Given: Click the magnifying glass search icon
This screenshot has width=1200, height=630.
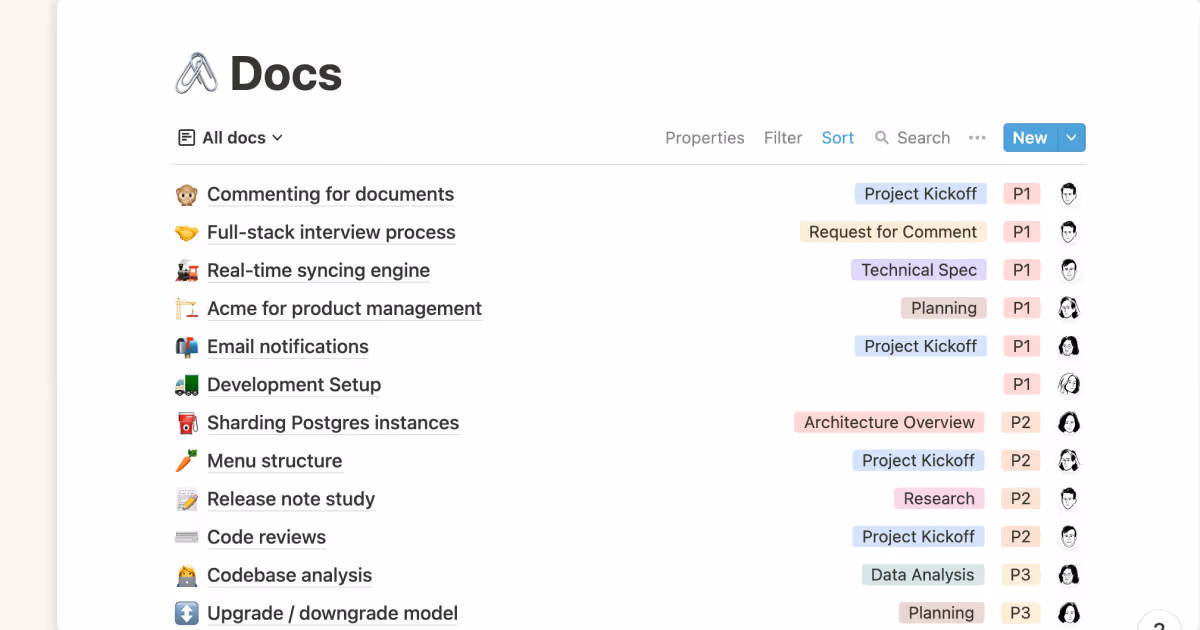Looking at the screenshot, I should tap(881, 137).
